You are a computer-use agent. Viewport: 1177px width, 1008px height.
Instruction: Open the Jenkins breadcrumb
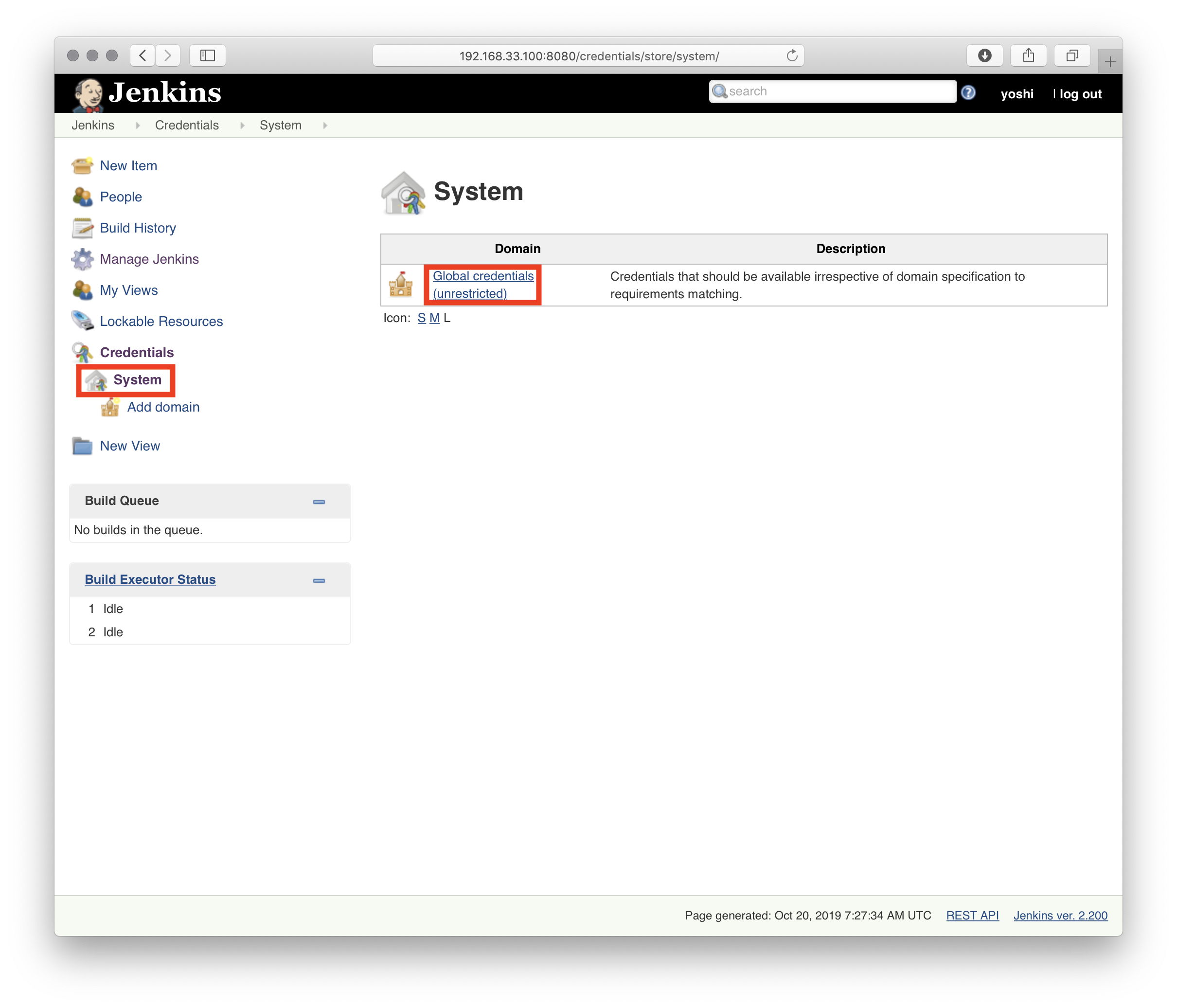tap(92, 126)
